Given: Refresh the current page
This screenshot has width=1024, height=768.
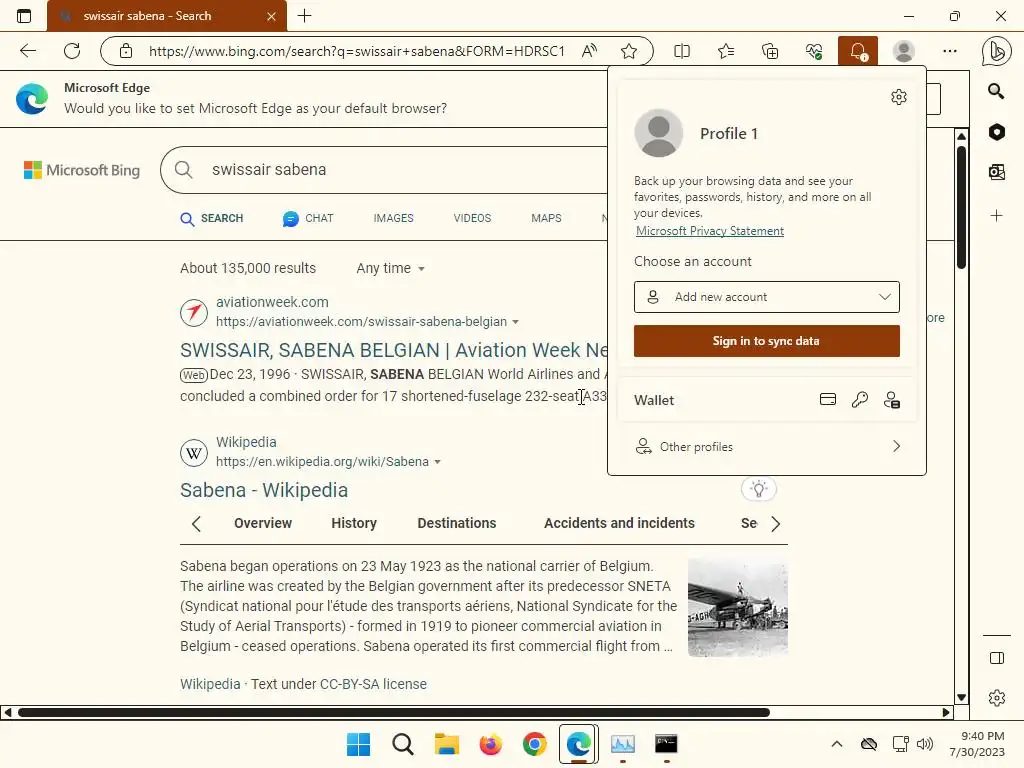Looking at the screenshot, I should point(72,51).
